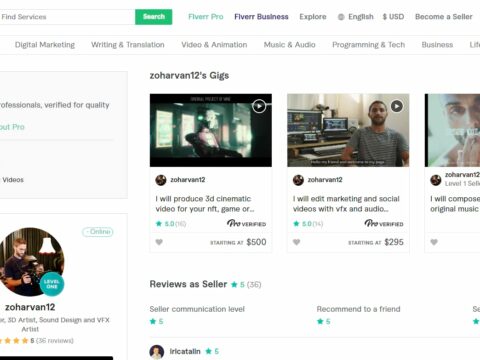
Task: Click the globe icon beside English
Action: tap(341, 17)
